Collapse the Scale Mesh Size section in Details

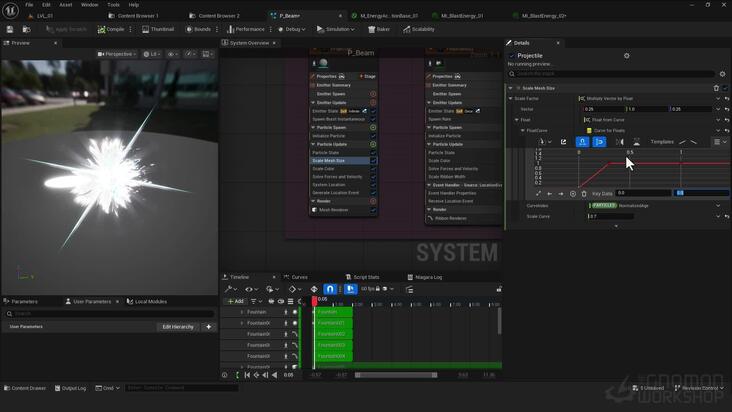(510, 88)
